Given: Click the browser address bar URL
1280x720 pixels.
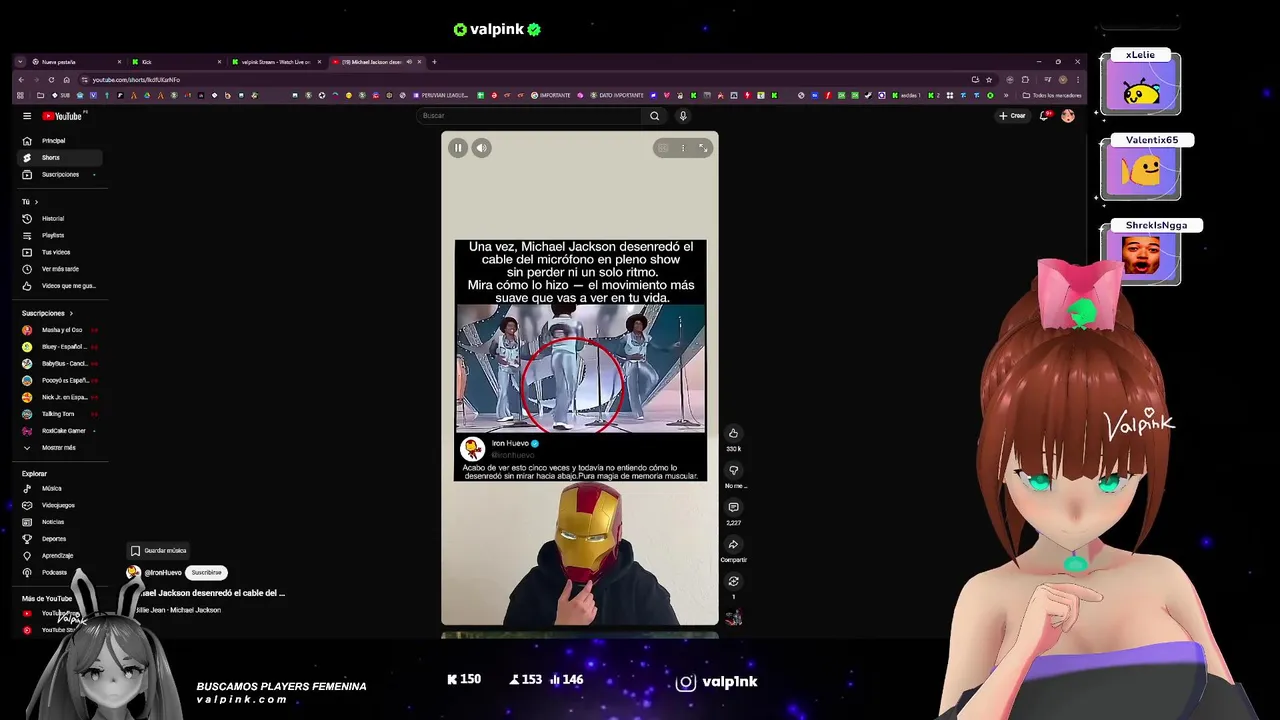Looking at the screenshot, I should 136,80.
